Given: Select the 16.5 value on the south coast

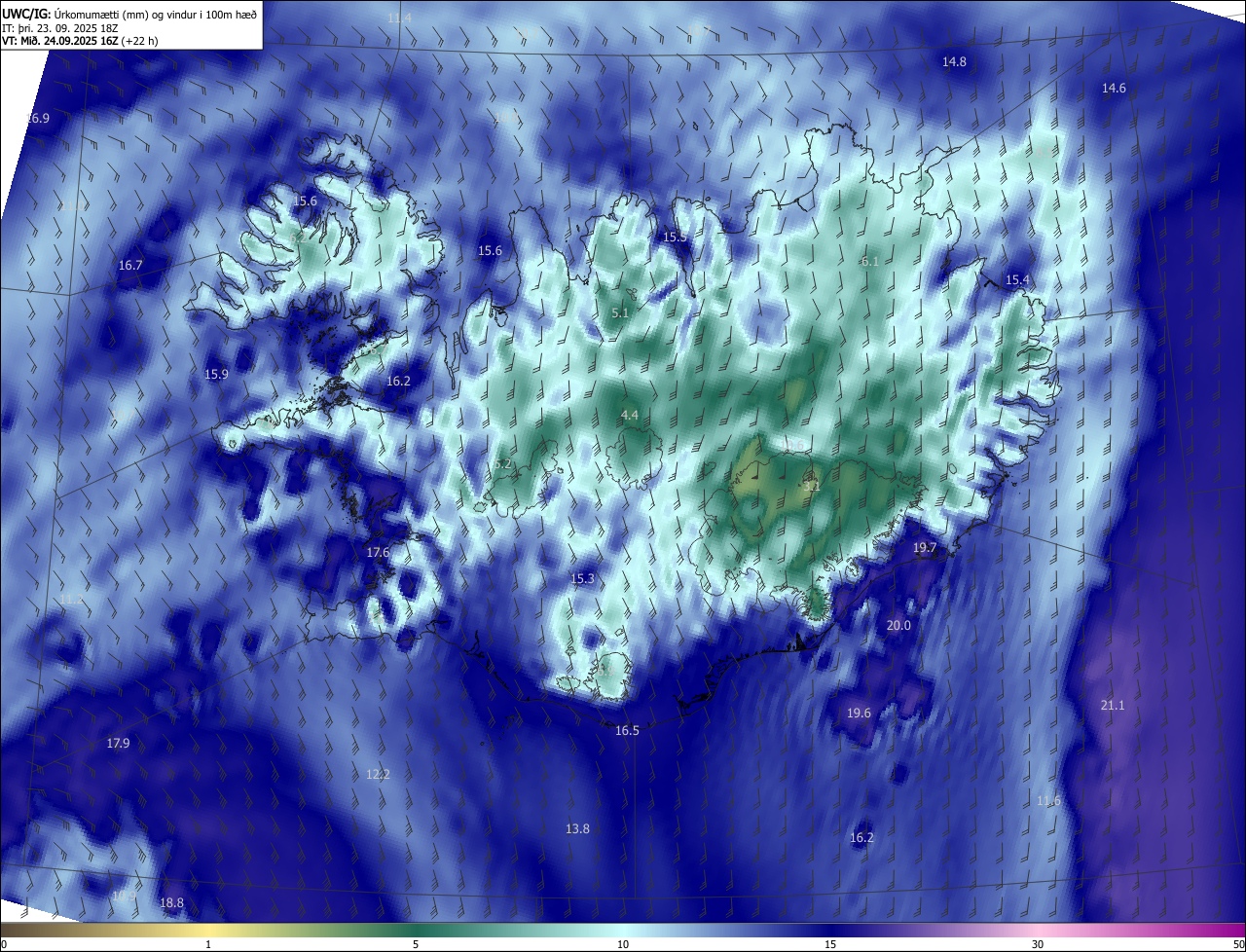Looking at the screenshot, I should [627, 731].
